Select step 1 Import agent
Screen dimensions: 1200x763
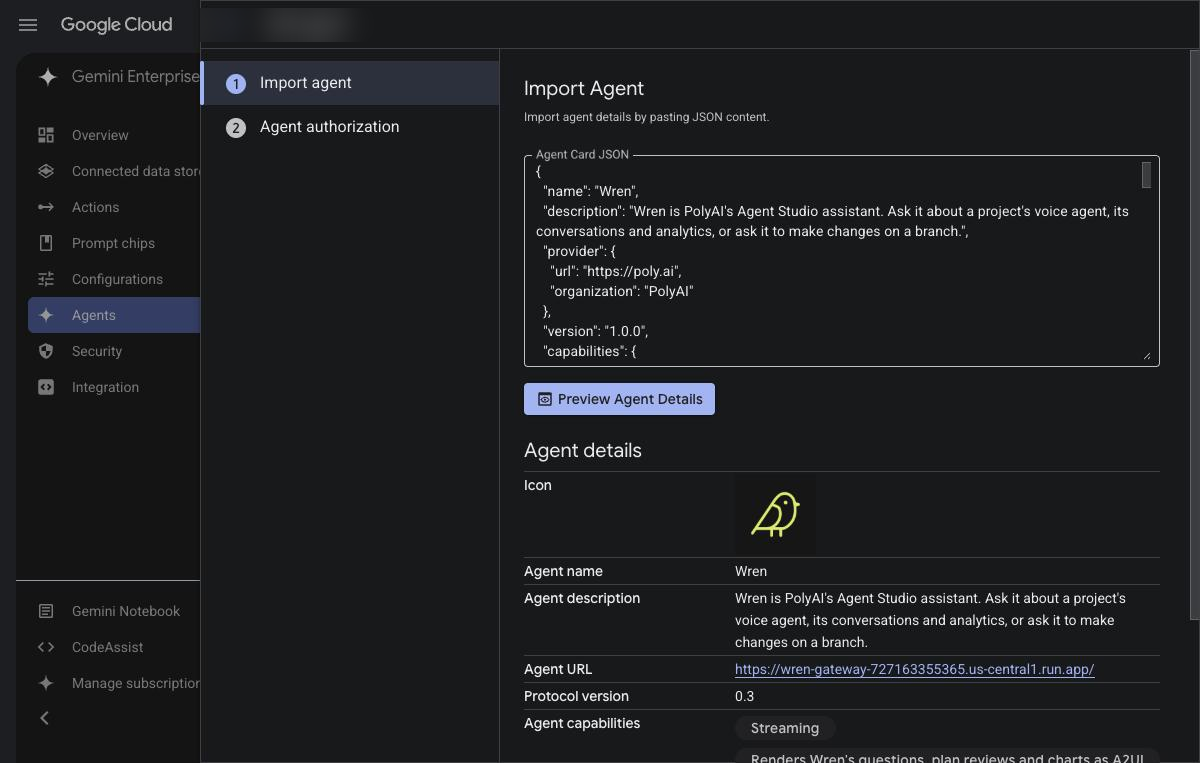pyautogui.click(x=350, y=83)
